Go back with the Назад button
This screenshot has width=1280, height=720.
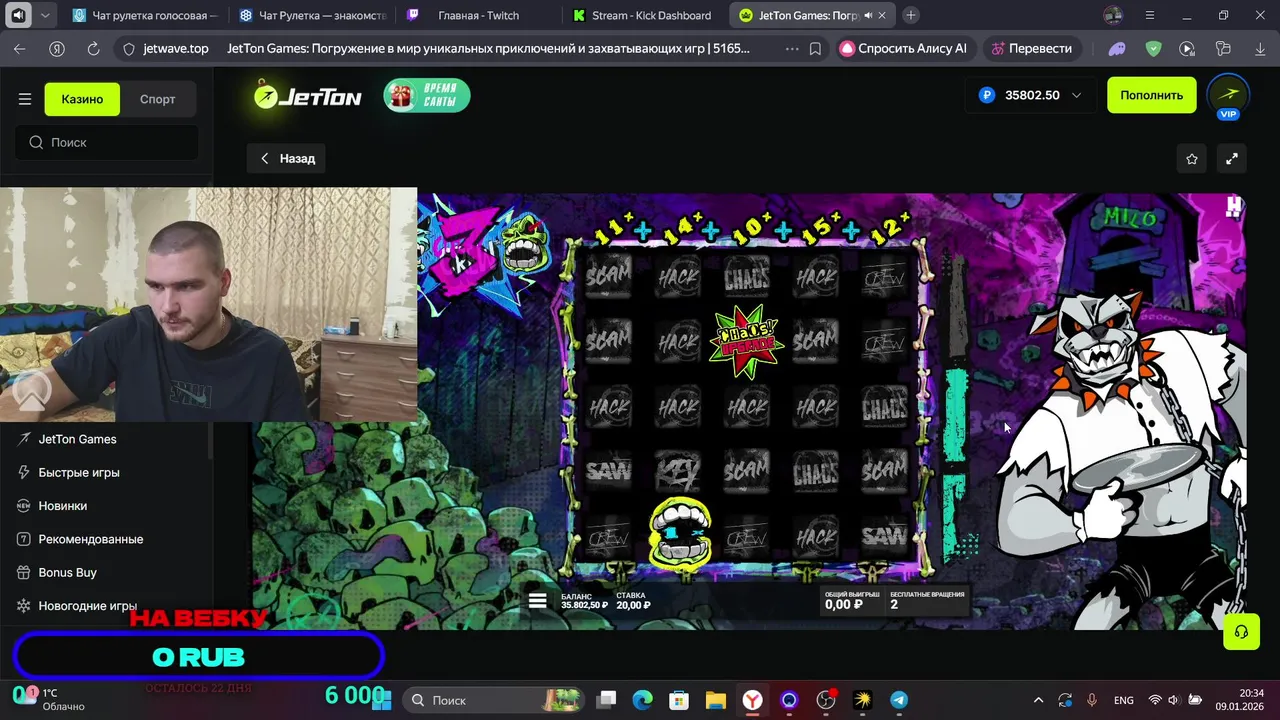[x=287, y=158]
